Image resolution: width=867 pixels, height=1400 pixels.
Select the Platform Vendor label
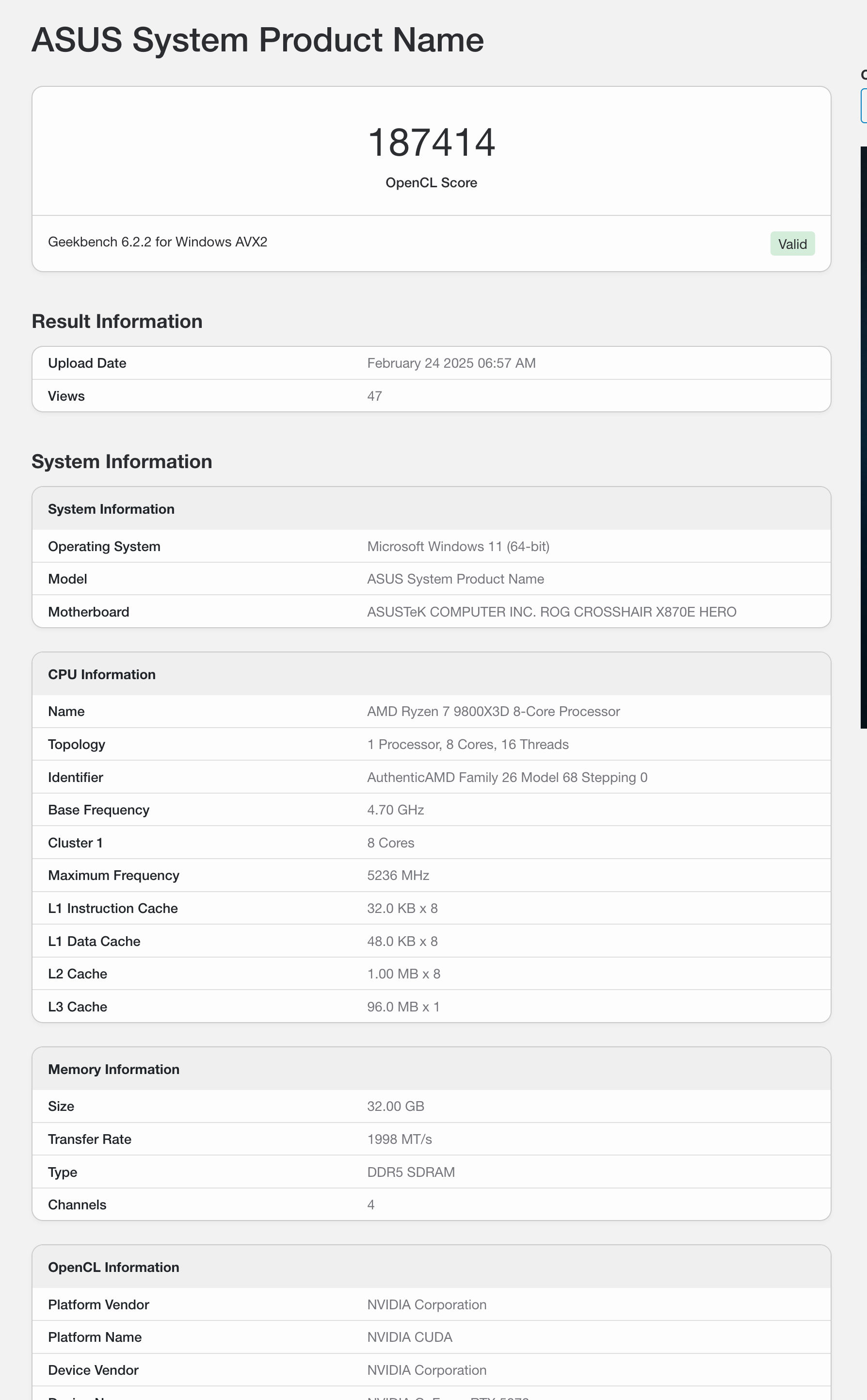(98, 1305)
